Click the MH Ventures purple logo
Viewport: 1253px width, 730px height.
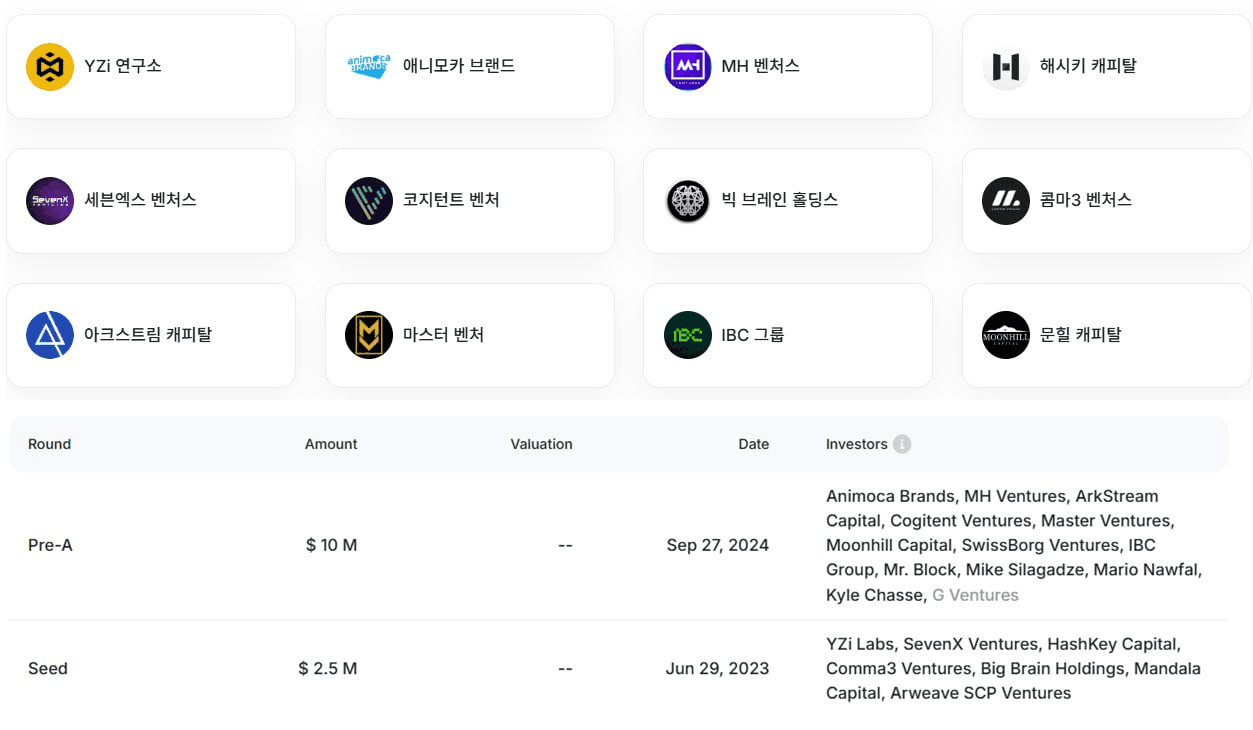688,67
